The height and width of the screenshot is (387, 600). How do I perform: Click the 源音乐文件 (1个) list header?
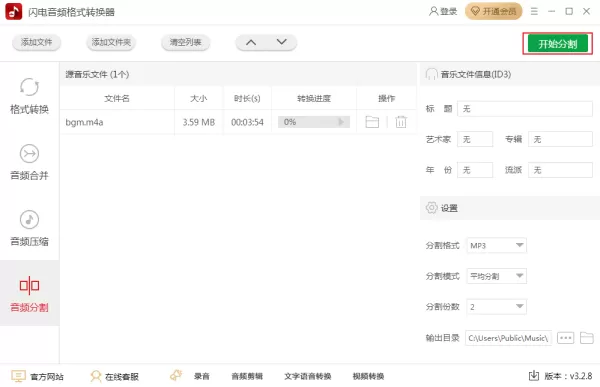point(97,74)
